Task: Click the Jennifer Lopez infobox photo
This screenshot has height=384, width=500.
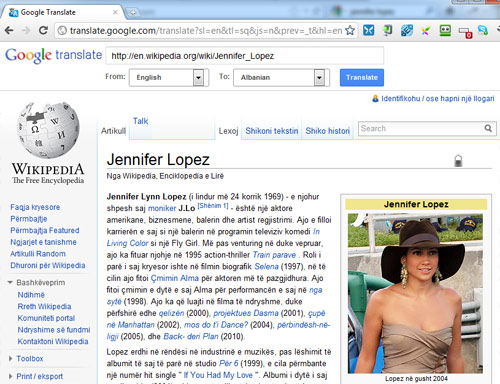Action: pos(415,293)
